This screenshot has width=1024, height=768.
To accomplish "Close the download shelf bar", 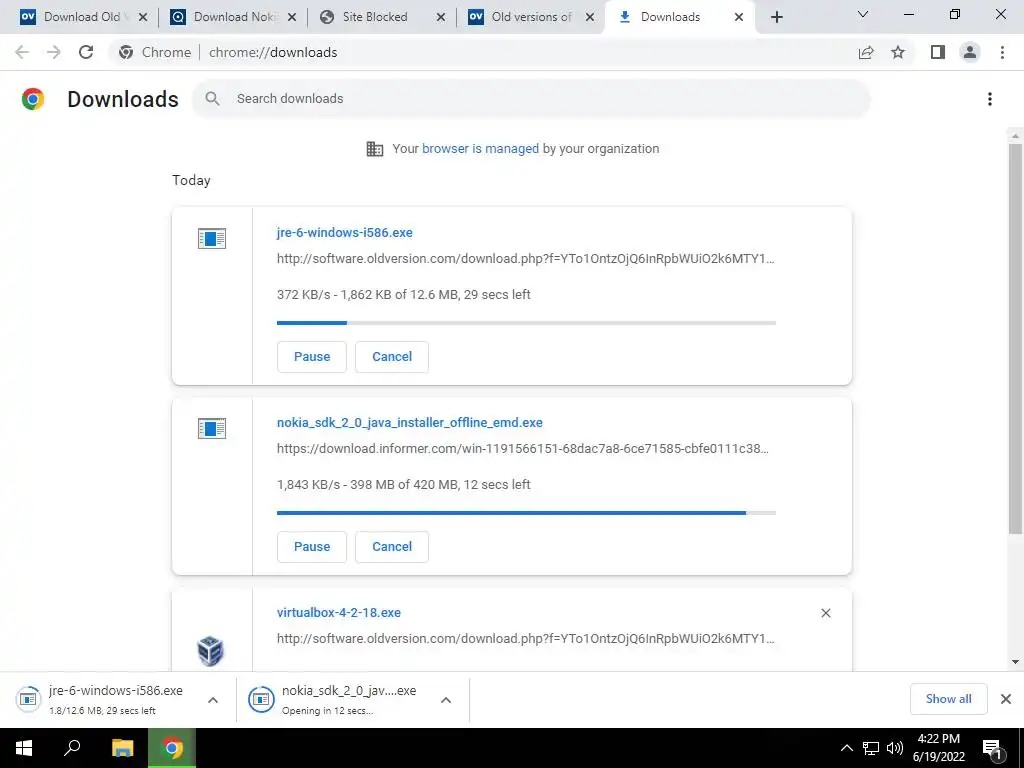I will coord(1006,699).
